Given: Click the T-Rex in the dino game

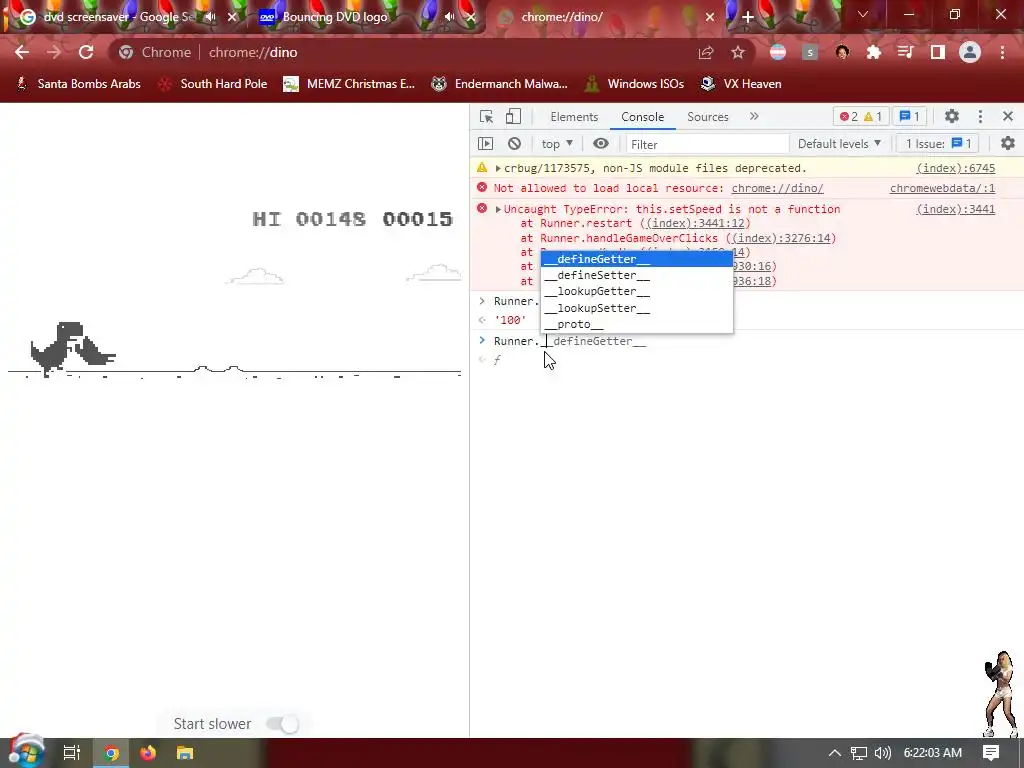Looking at the screenshot, I should (x=57, y=349).
